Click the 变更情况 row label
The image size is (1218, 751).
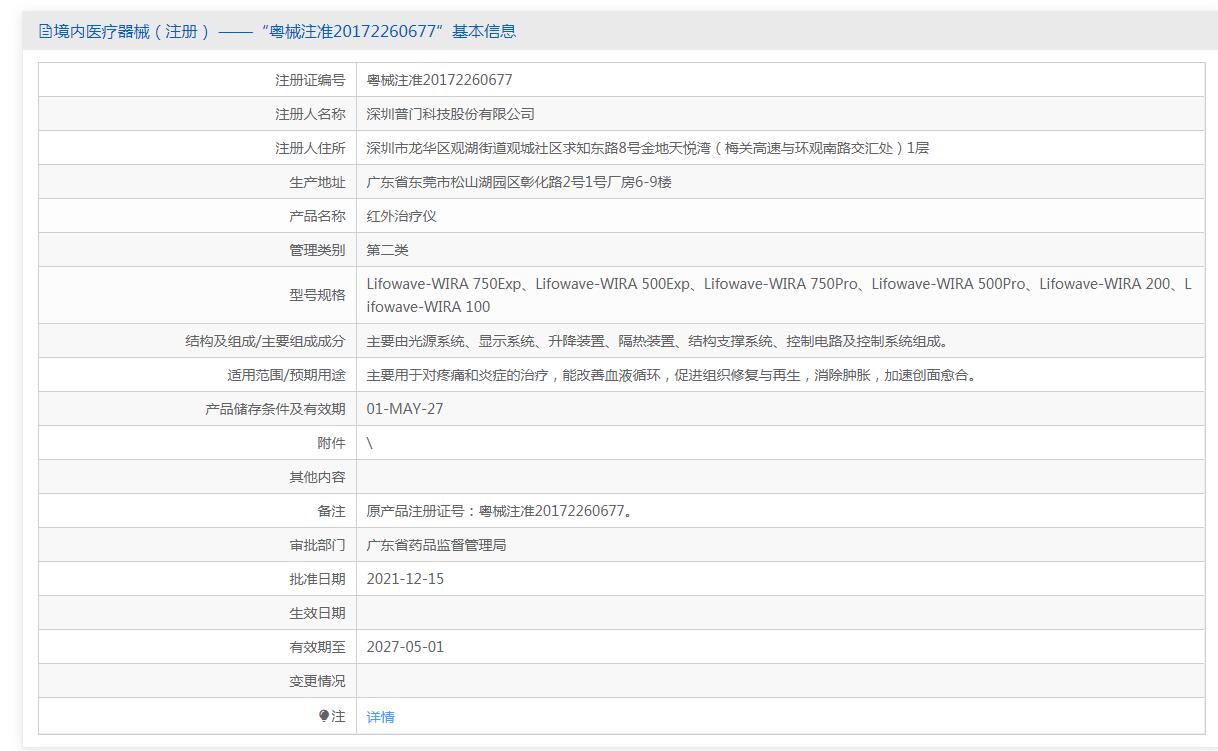click(x=317, y=681)
